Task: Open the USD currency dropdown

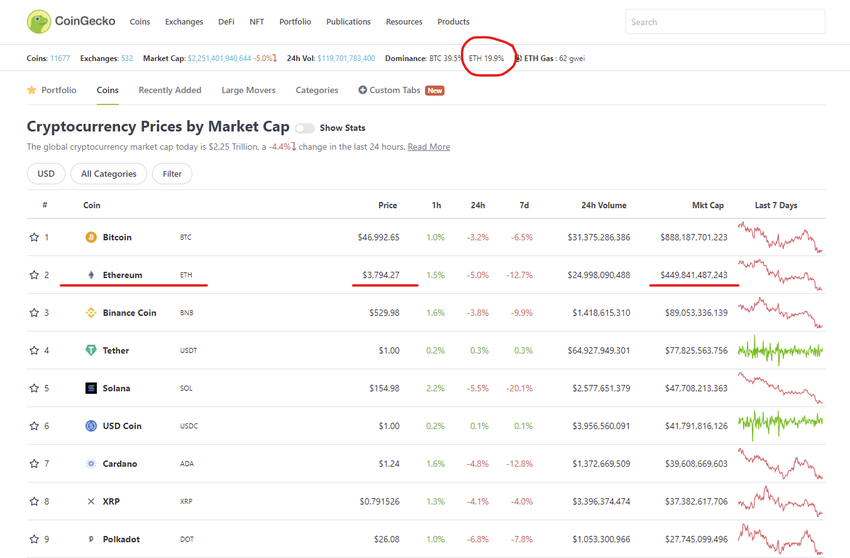Action: [46, 174]
